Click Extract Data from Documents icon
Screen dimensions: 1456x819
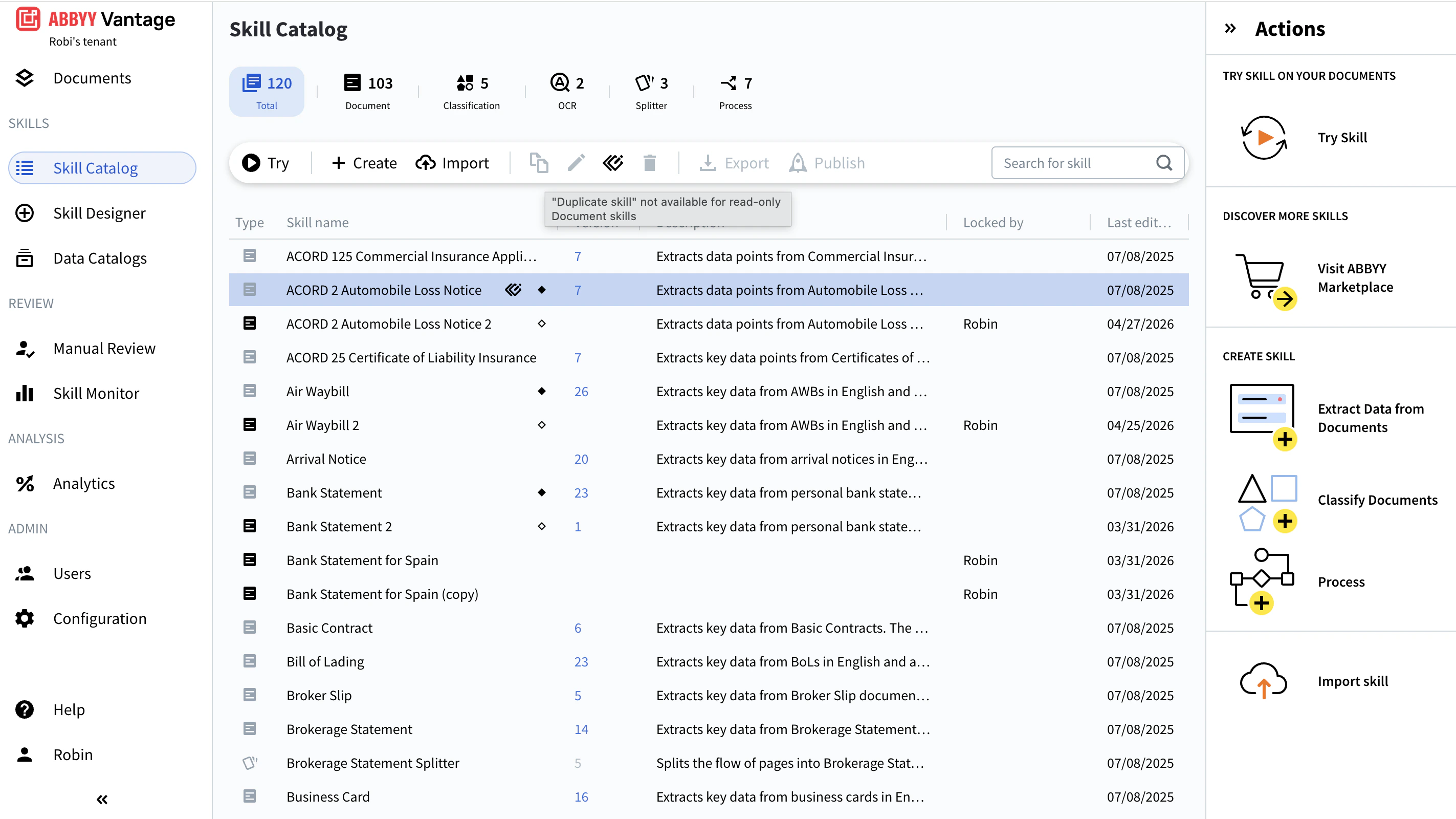tap(1263, 417)
